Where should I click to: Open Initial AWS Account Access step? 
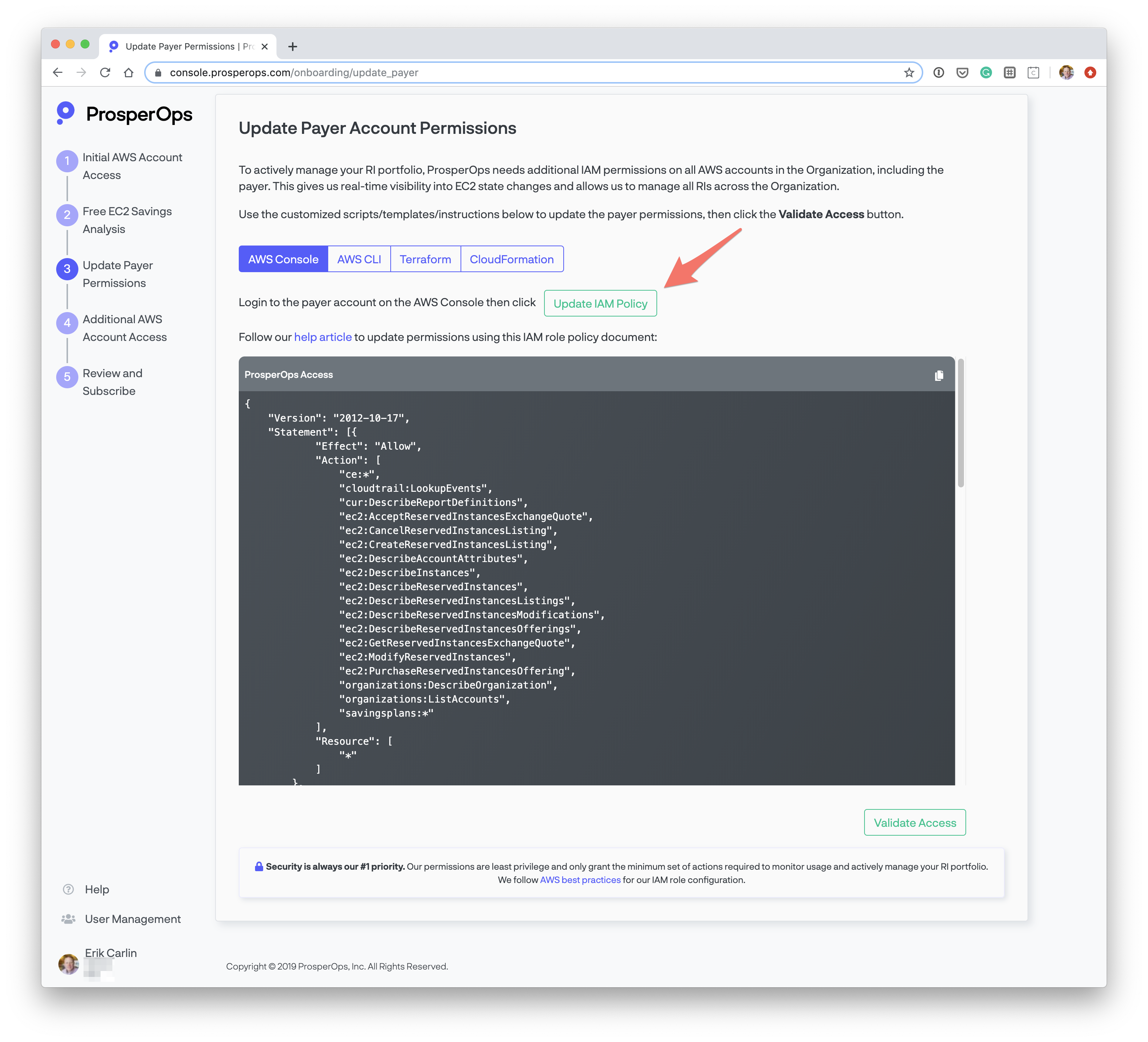(132, 166)
